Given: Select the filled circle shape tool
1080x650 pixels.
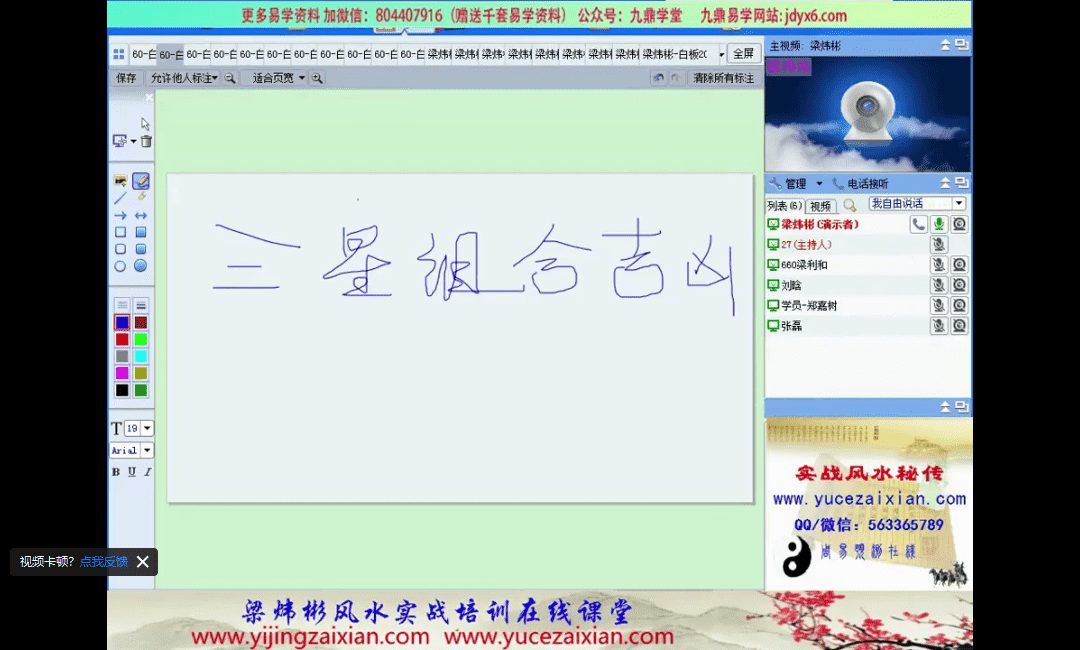Looking at the screenshot, I should [x=141, y=266].
